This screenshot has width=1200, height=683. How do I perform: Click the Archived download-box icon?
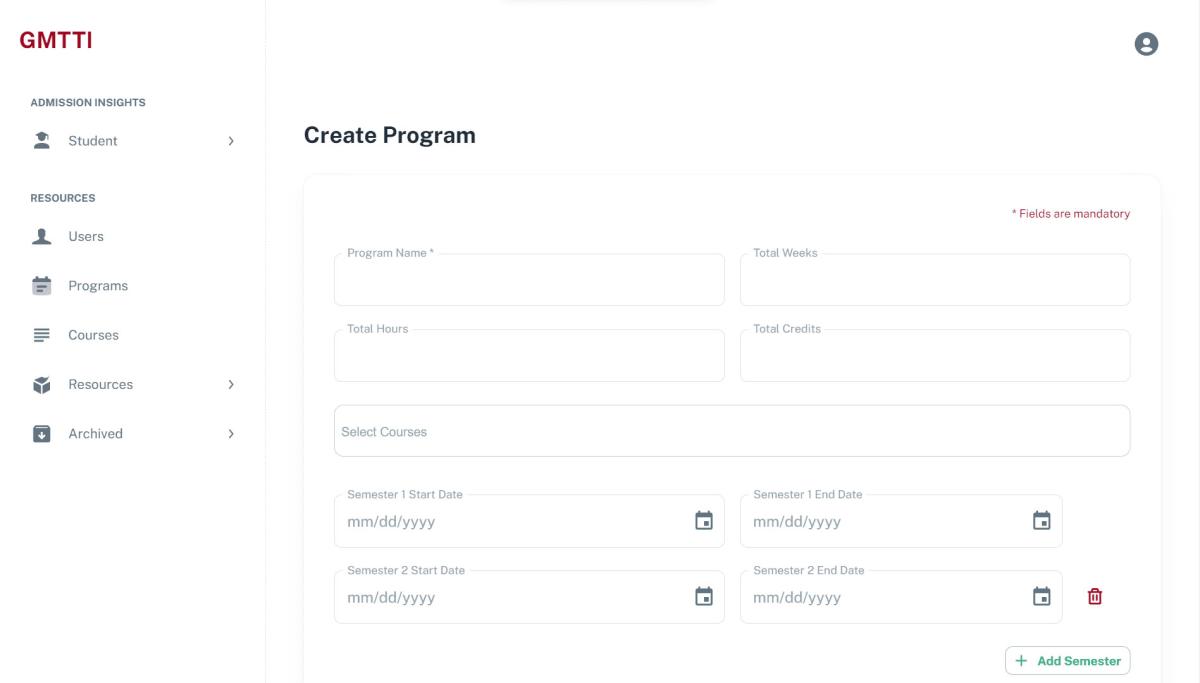click(42, 434)
